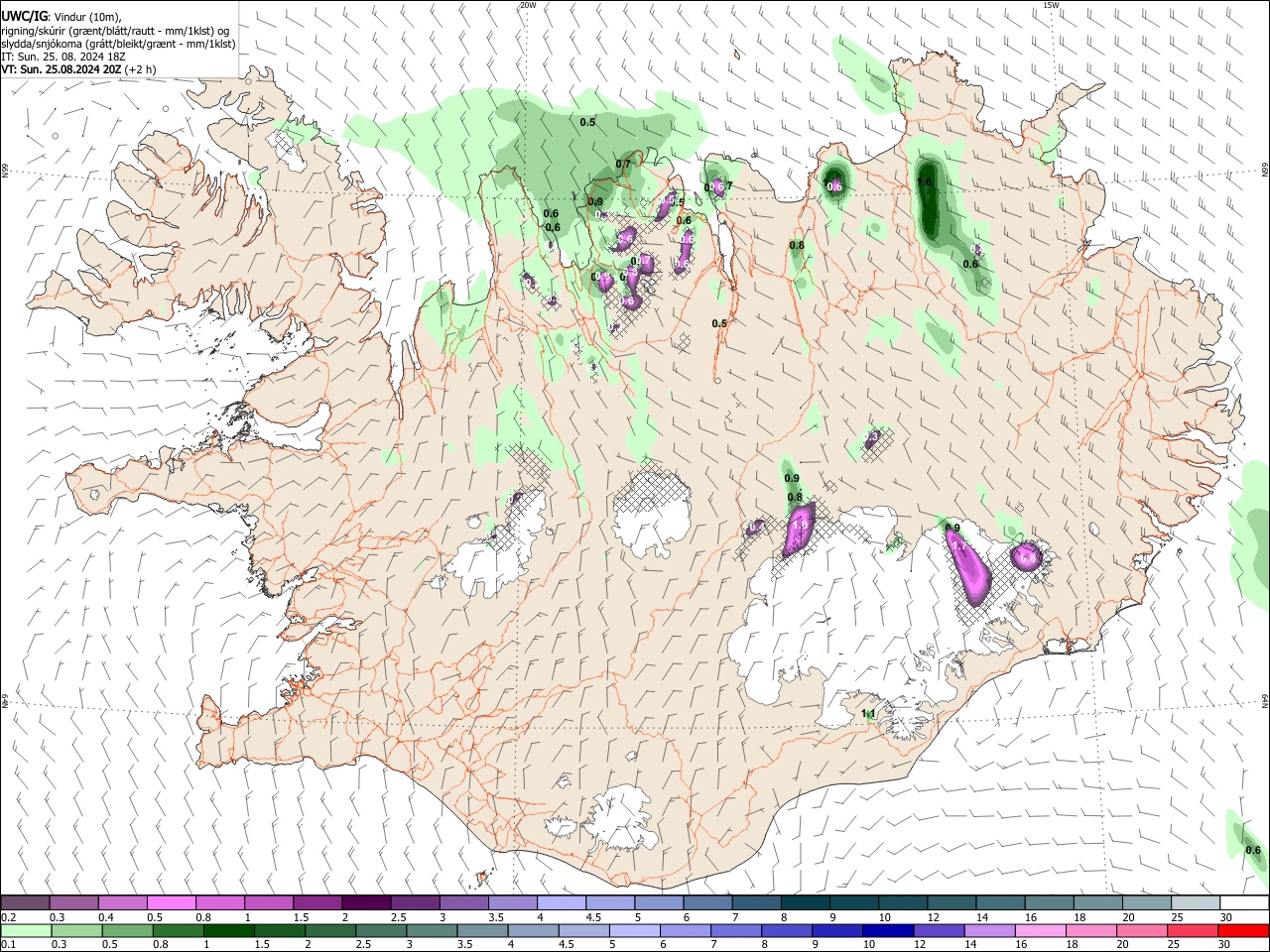Click the white 30 swatch, upper legend row
Screen dimensions: 1270x952
1243,903
